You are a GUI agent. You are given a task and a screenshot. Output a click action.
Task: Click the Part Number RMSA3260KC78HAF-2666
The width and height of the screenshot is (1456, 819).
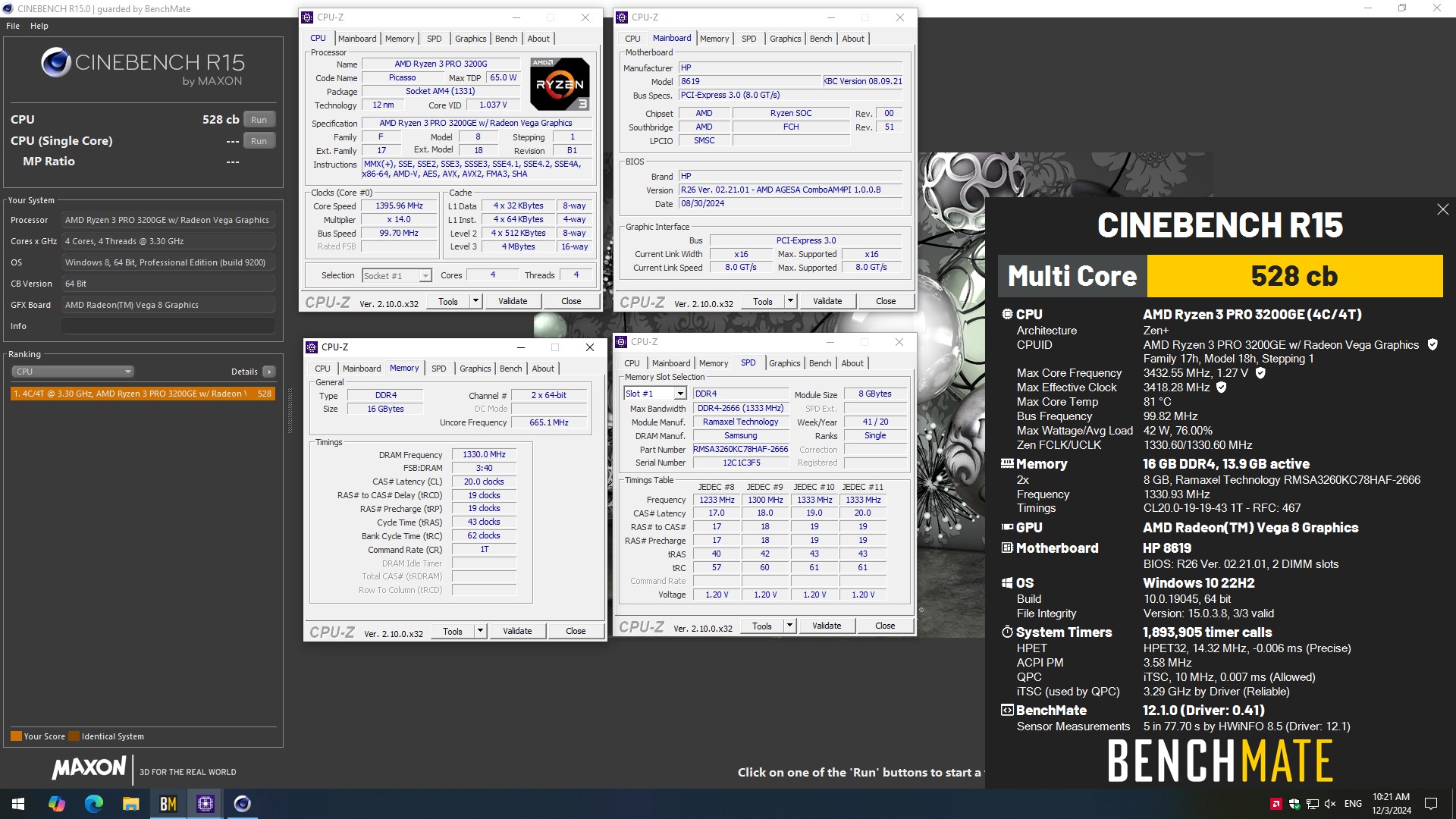point(741,450)
